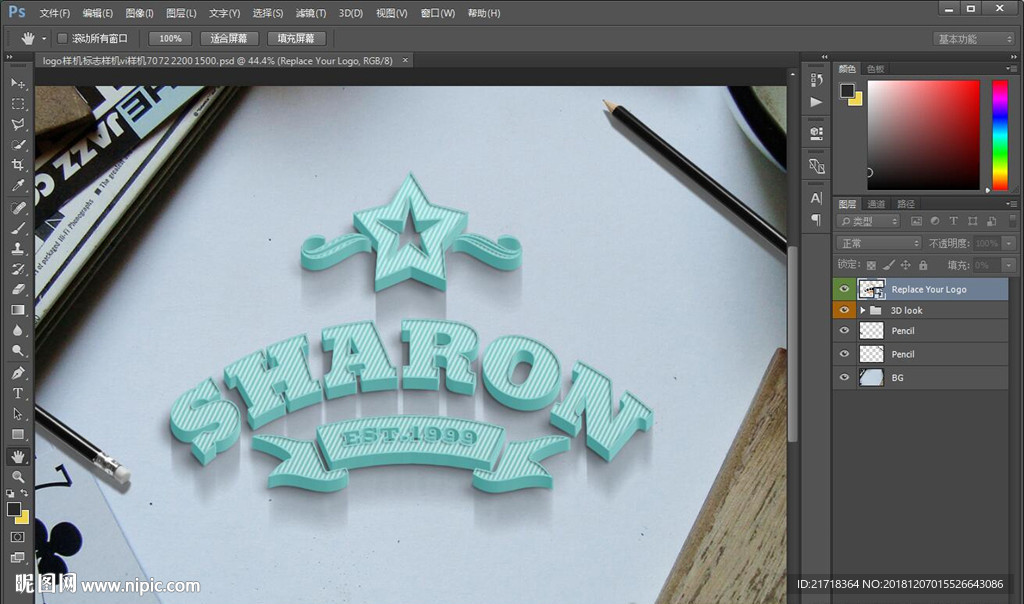
Task: Expand the 3D look layer group
Action: [863, 311]
